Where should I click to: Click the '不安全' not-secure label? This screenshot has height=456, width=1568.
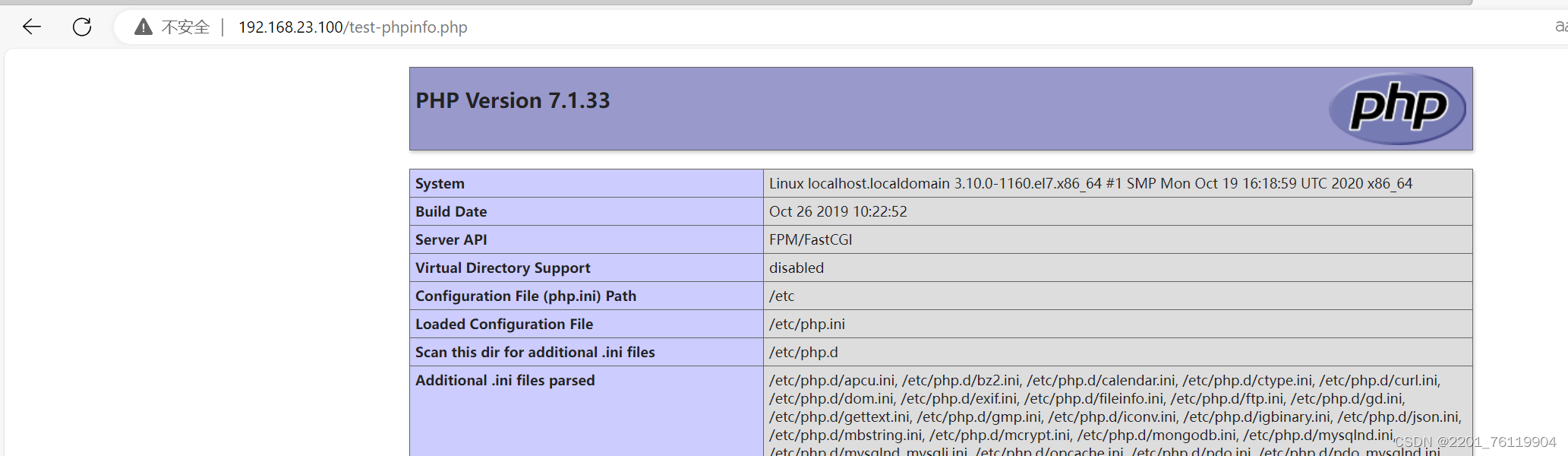185,27
